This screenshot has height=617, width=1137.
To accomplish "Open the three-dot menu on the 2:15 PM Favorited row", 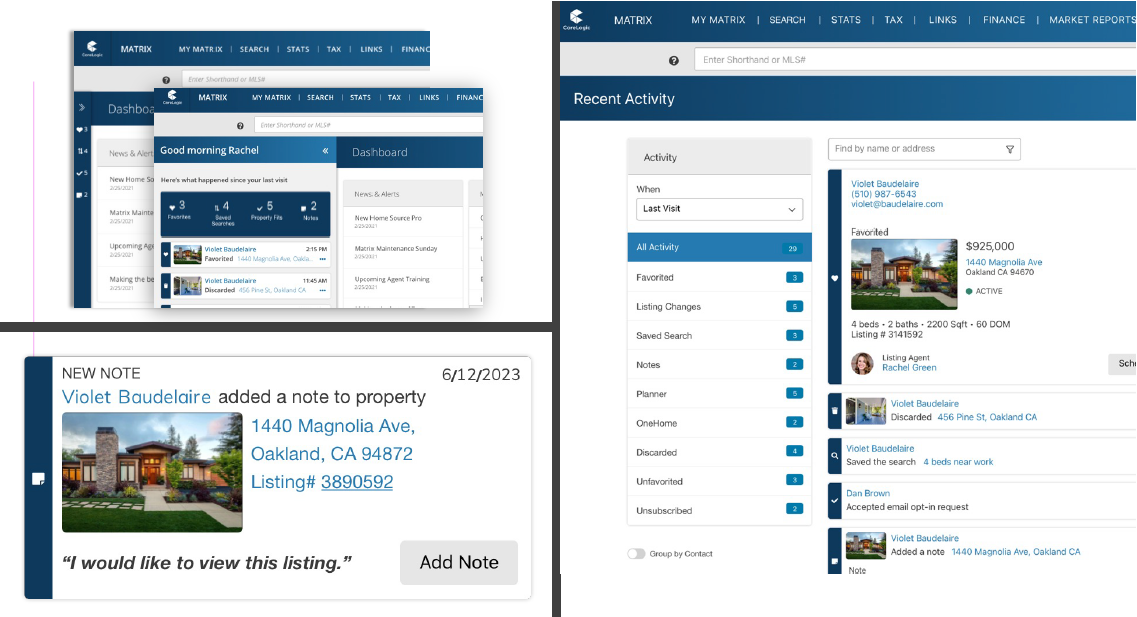I will [322, 259].
